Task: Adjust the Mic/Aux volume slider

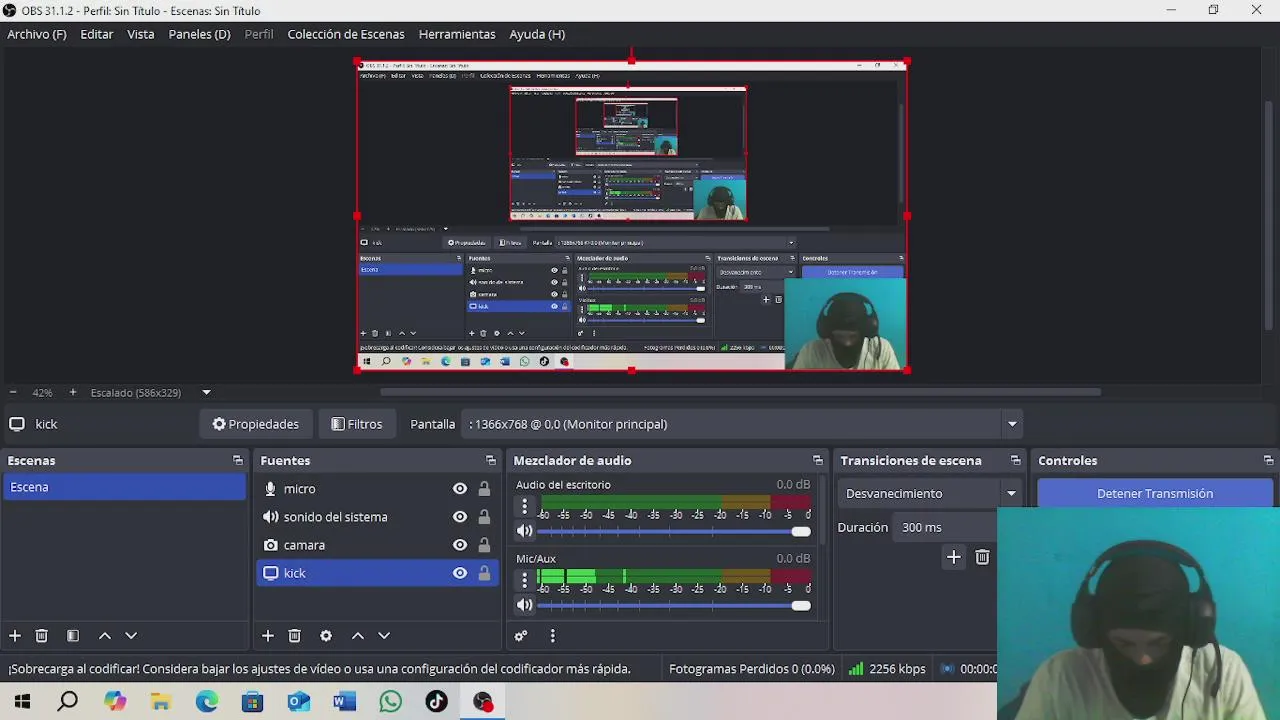Action: [674, 605]
